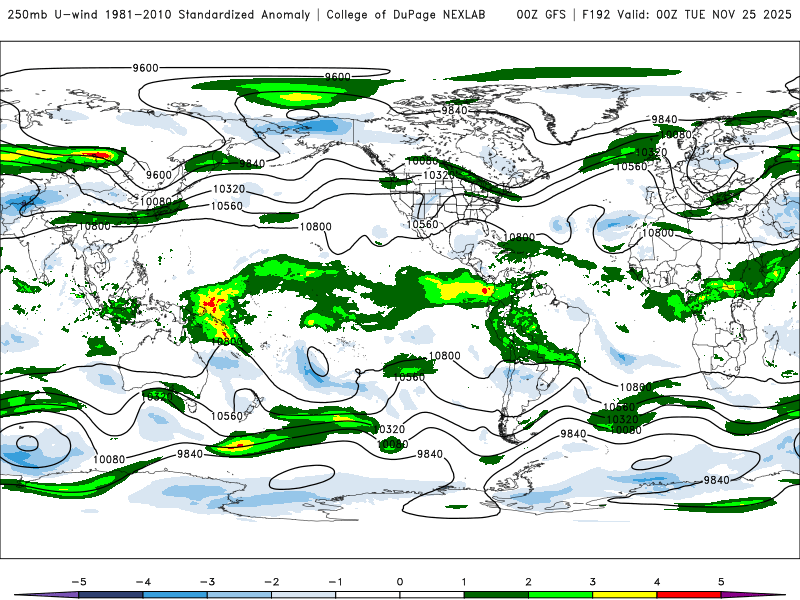Image resolution: width=800 pixels, height=600 pixels.
Task: Click the '2' colorbar tick label
Action: (528, 582)
